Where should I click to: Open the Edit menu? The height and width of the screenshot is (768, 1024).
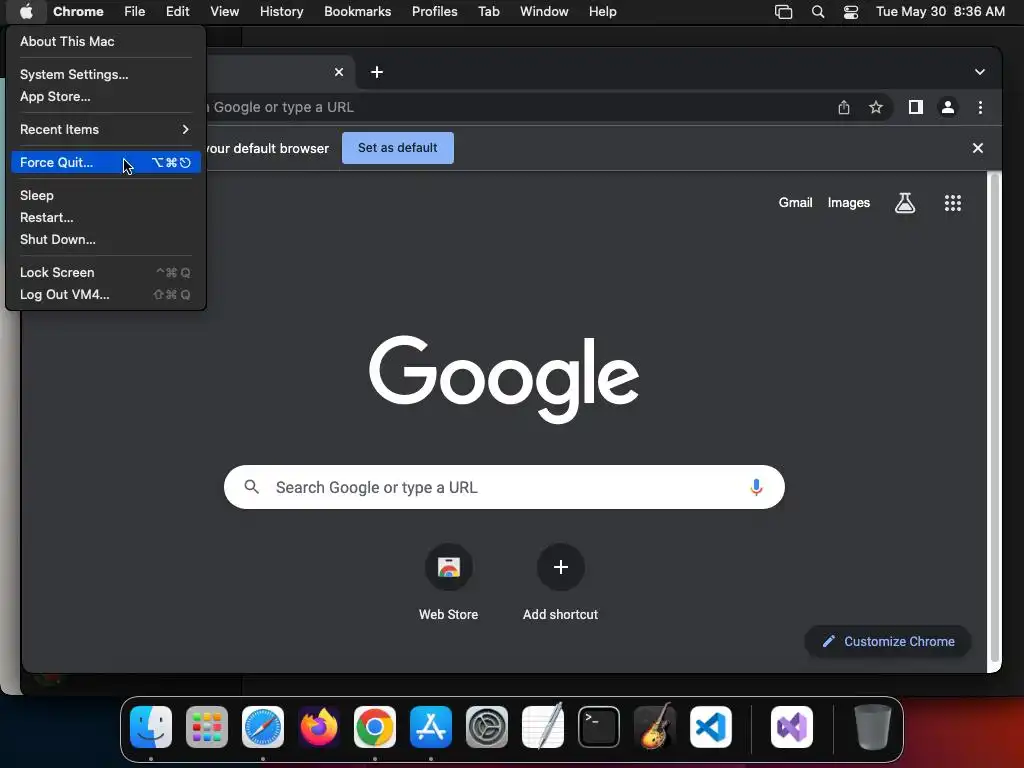click(x=178, y=12)
